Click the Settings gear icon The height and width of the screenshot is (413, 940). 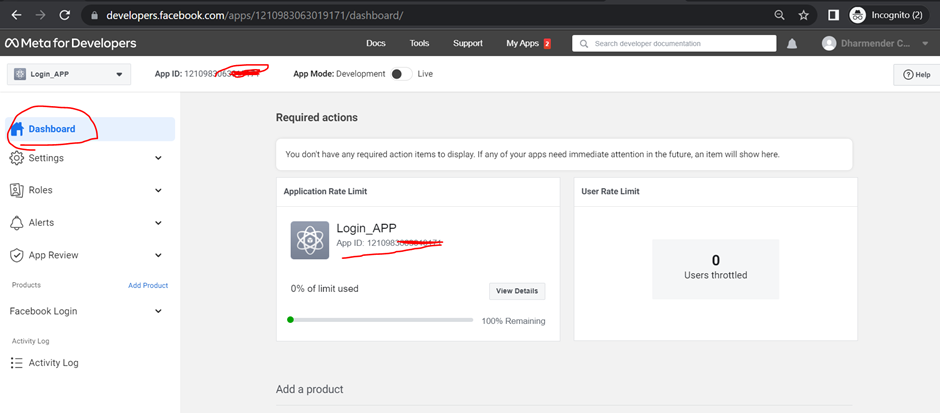tap(17, 158)
